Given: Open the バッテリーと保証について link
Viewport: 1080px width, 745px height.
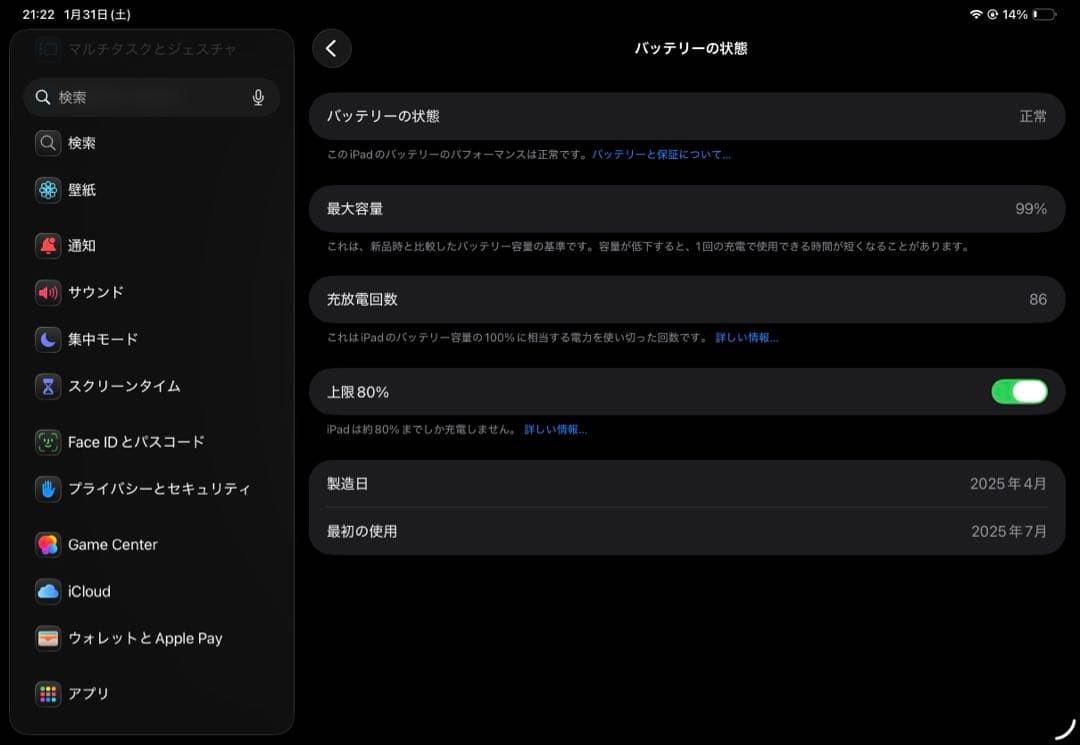Looking at the screenshot, I should pyautogui.click(x=663, y=154).
